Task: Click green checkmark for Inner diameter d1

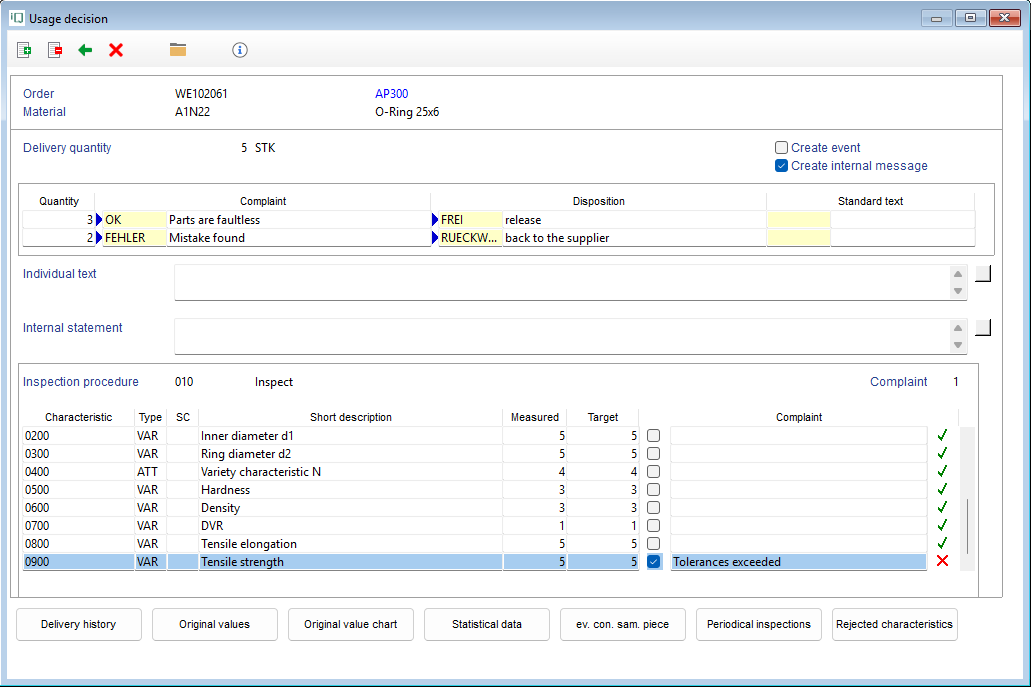Action: (x=942, y=436)
